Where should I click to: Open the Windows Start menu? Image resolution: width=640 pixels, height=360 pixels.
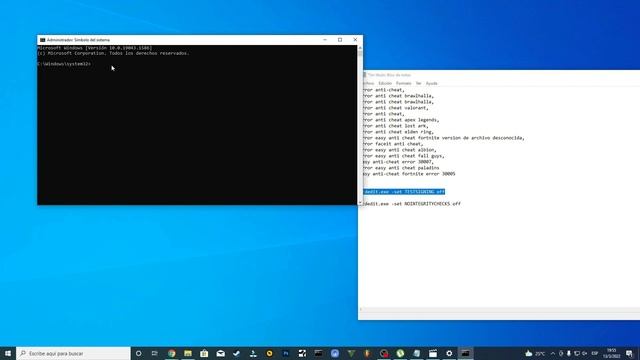pos(8,353)
